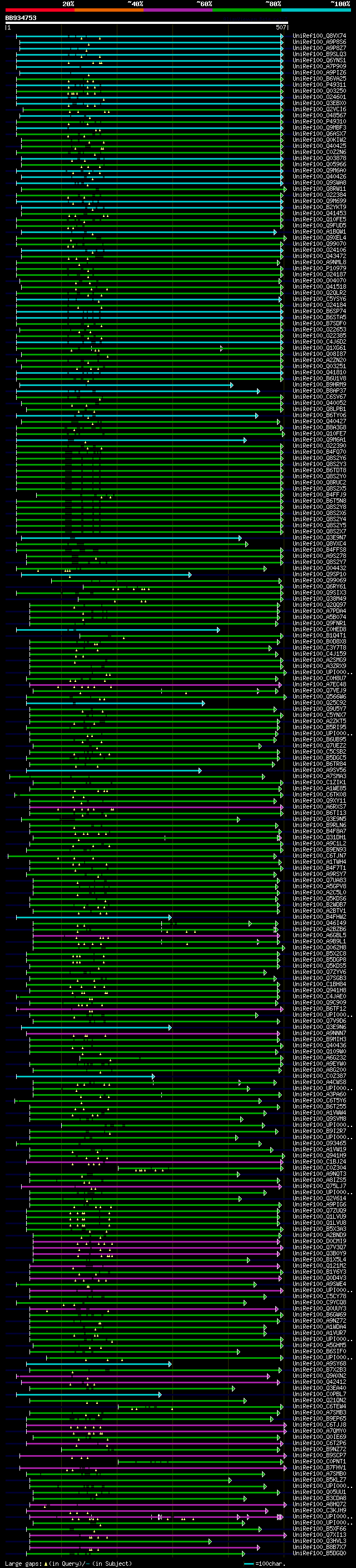Click the red 20% identity legend segment
356x1568 pixels.
[x=39, y=11]
